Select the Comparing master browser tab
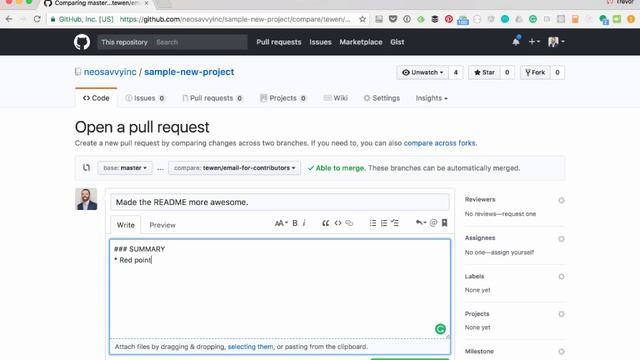Screen dimensions: 640x360 click(x=96, y=3)
